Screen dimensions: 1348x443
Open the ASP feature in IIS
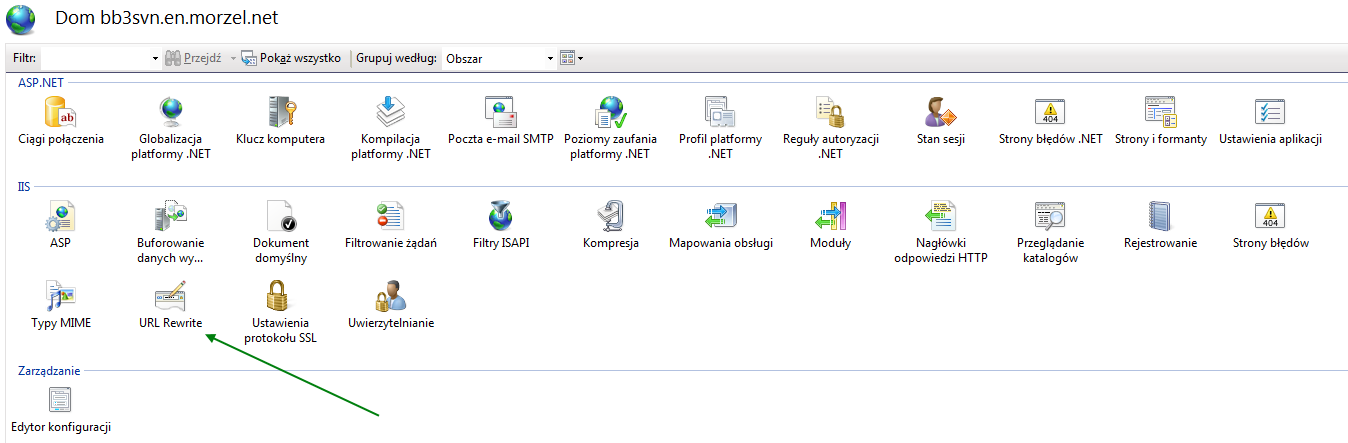[x=60, y=226]
